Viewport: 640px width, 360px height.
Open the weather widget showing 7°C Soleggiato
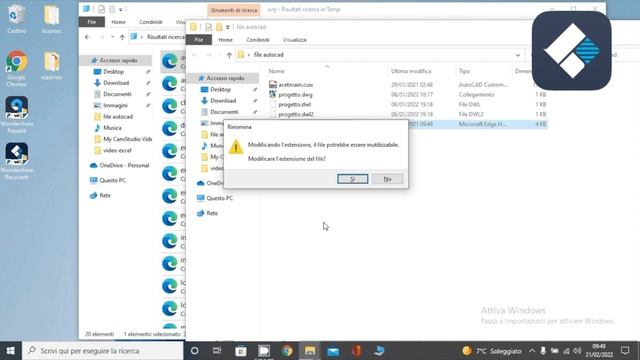(x=492, y=351)
